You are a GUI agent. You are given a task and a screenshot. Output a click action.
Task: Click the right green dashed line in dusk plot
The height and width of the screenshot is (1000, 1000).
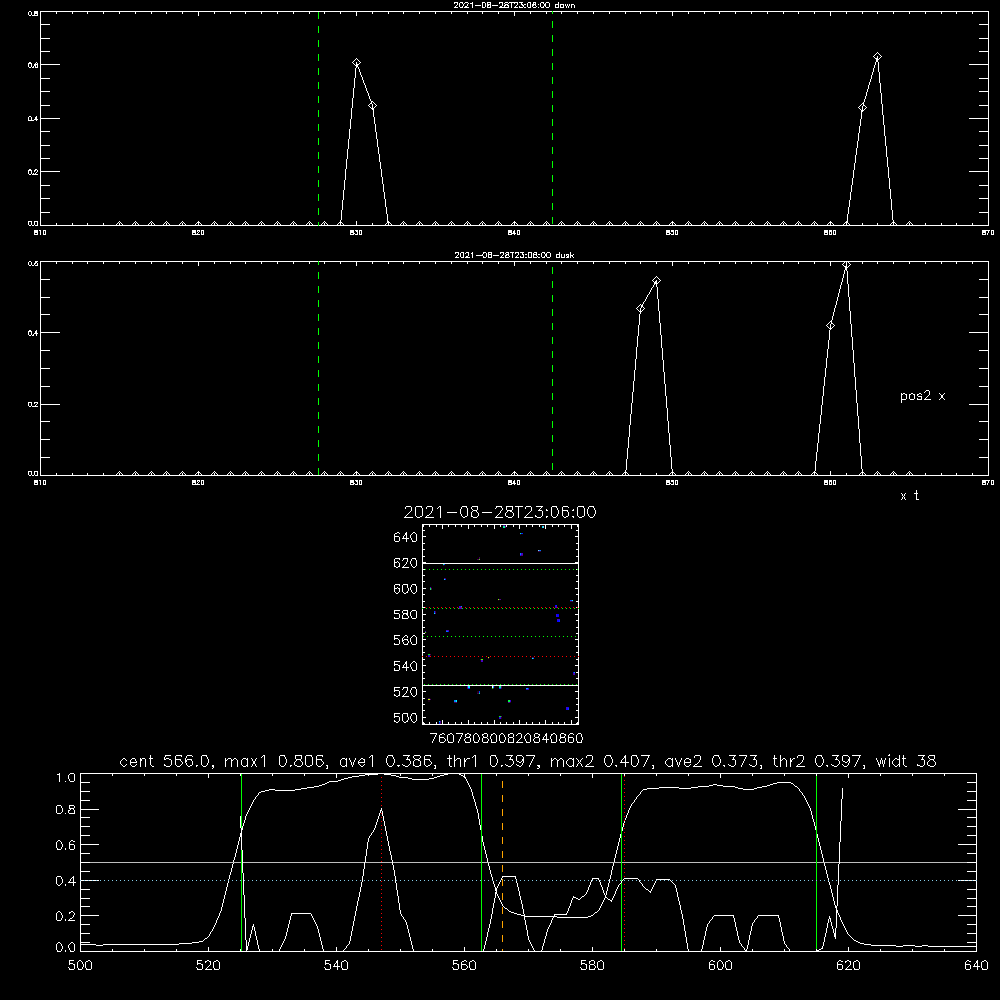click(552, 369)
